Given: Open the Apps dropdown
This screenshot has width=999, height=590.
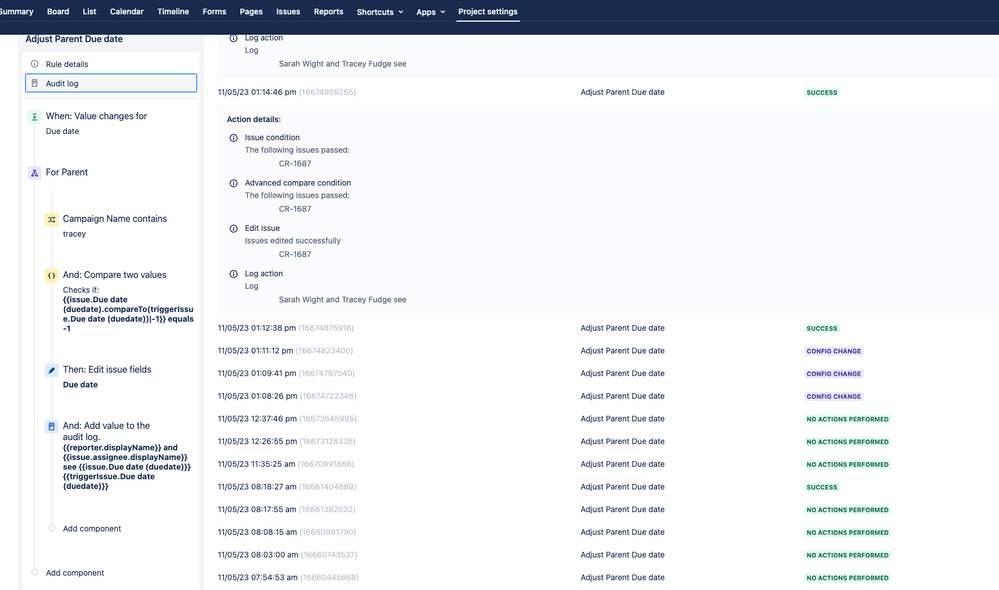Looking at the screenshot, I should (x=428, y=13).
